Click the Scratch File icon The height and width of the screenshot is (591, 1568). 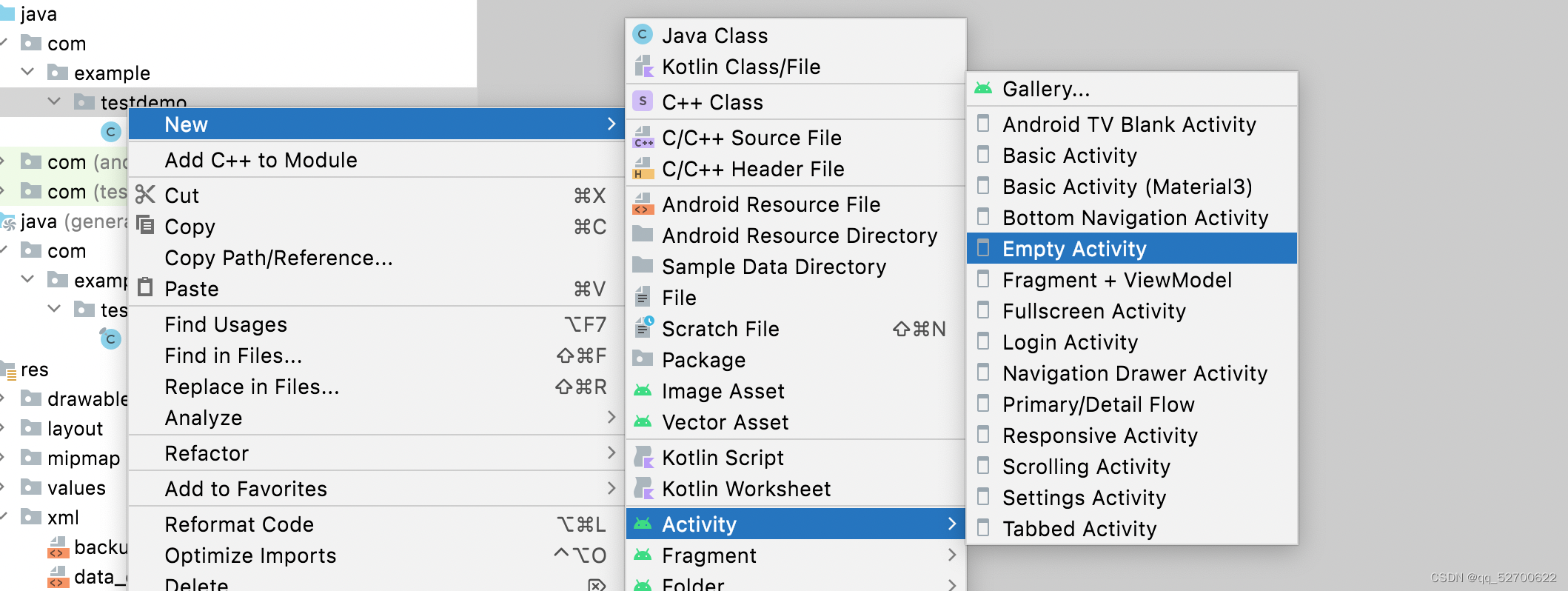pos(644,328)
